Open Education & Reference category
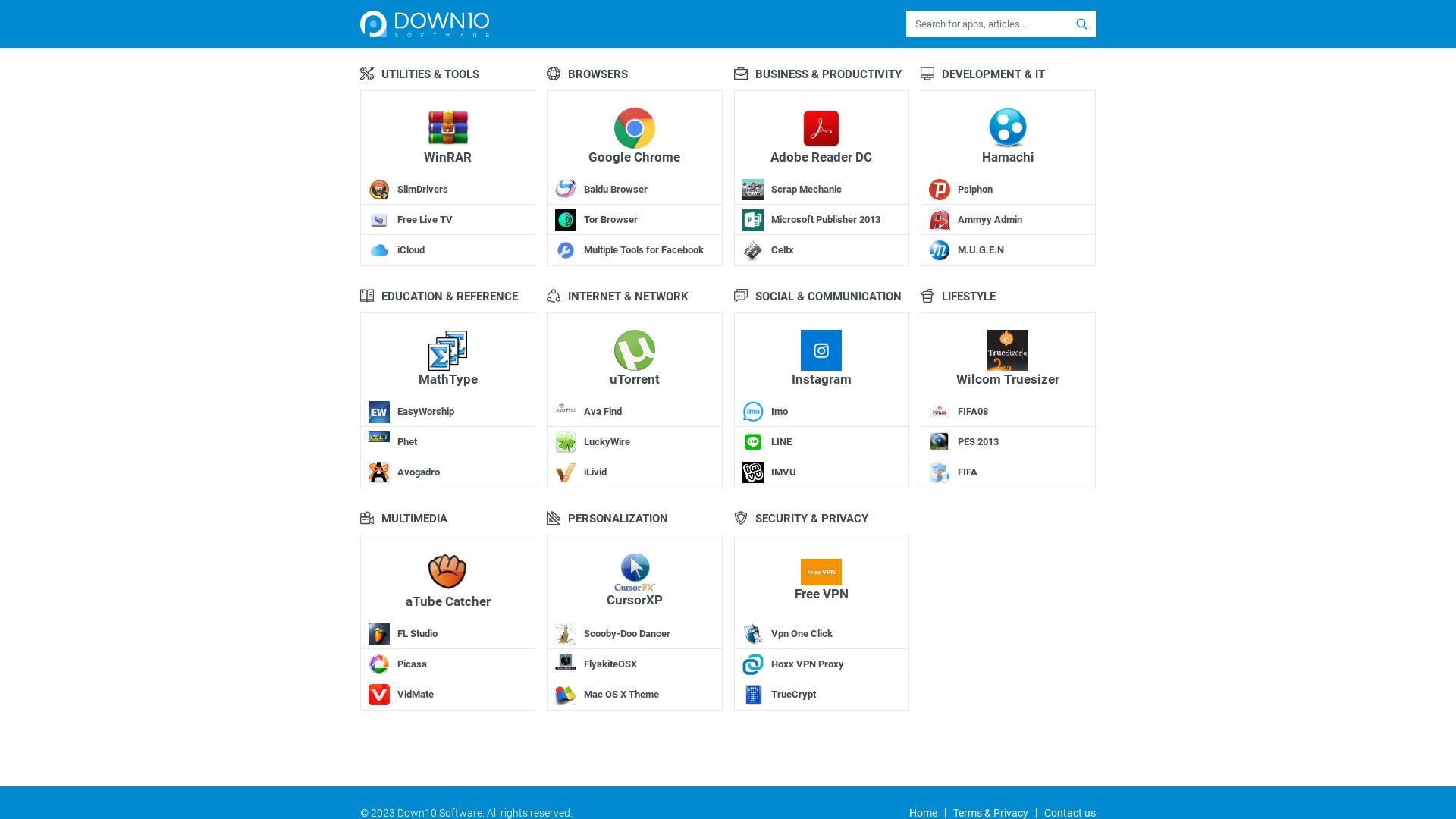This screenshot has width=1456, height=819. coord(450,297)
